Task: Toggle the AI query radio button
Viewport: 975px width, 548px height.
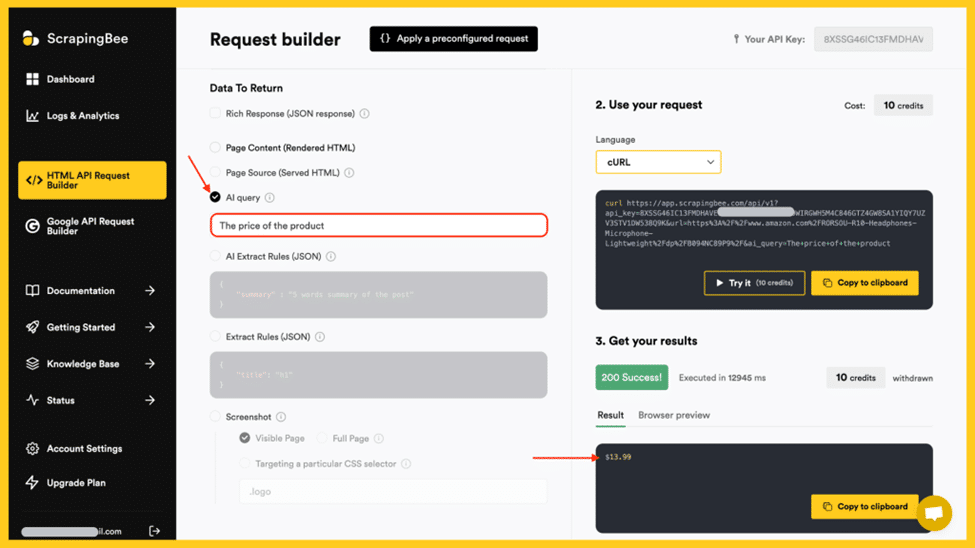Action: click(215, 197)
